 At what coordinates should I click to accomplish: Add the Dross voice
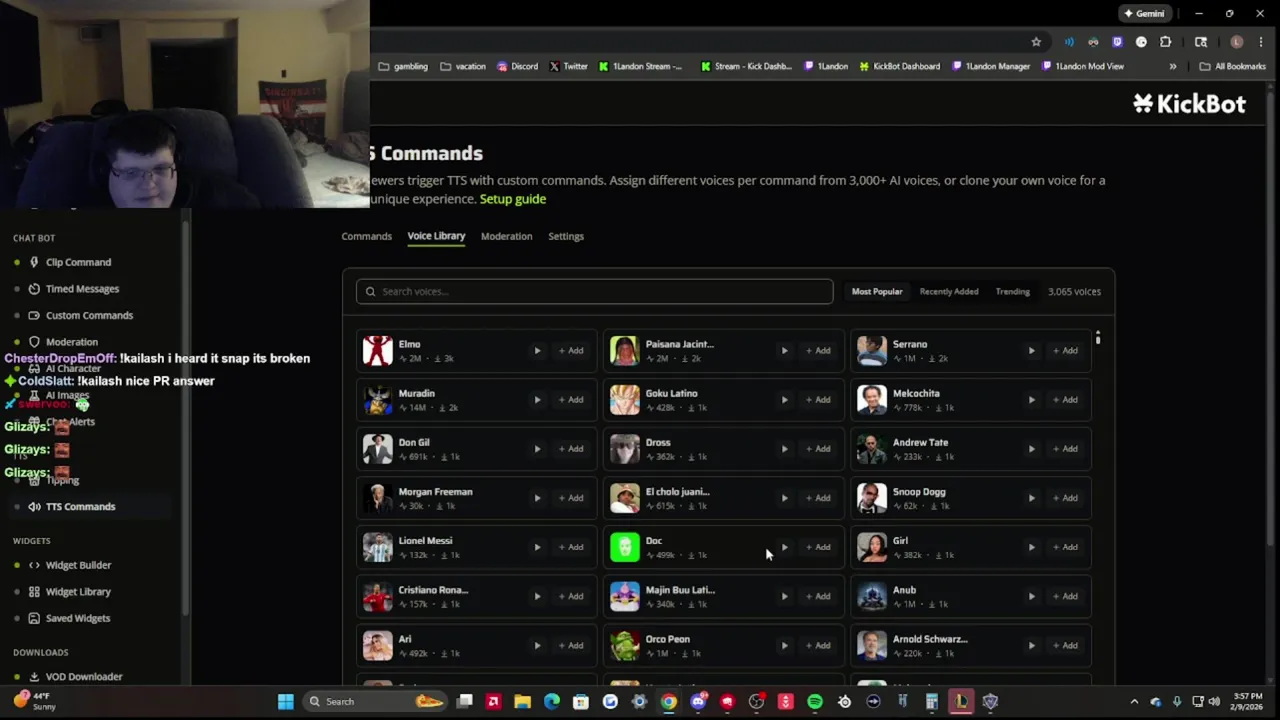(x=818, y=449)
